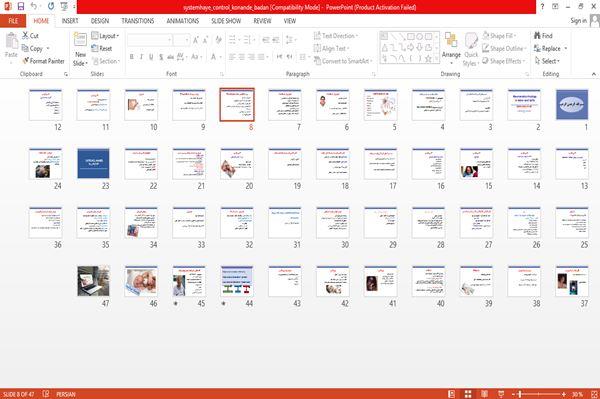Cut the selection with the scissors icon
Image resolution: width=600 pixels, height=399 pixels.
click(26, 36)
